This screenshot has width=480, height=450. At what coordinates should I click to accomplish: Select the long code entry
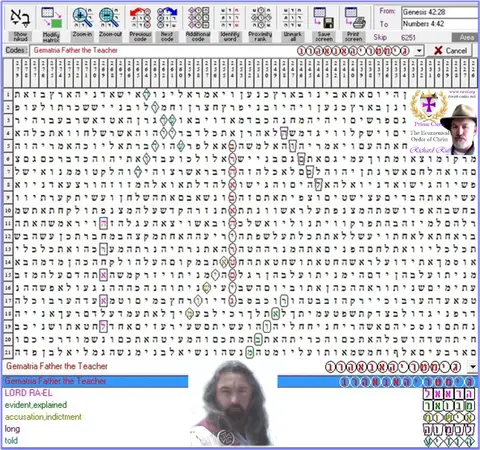click(12, 429)
